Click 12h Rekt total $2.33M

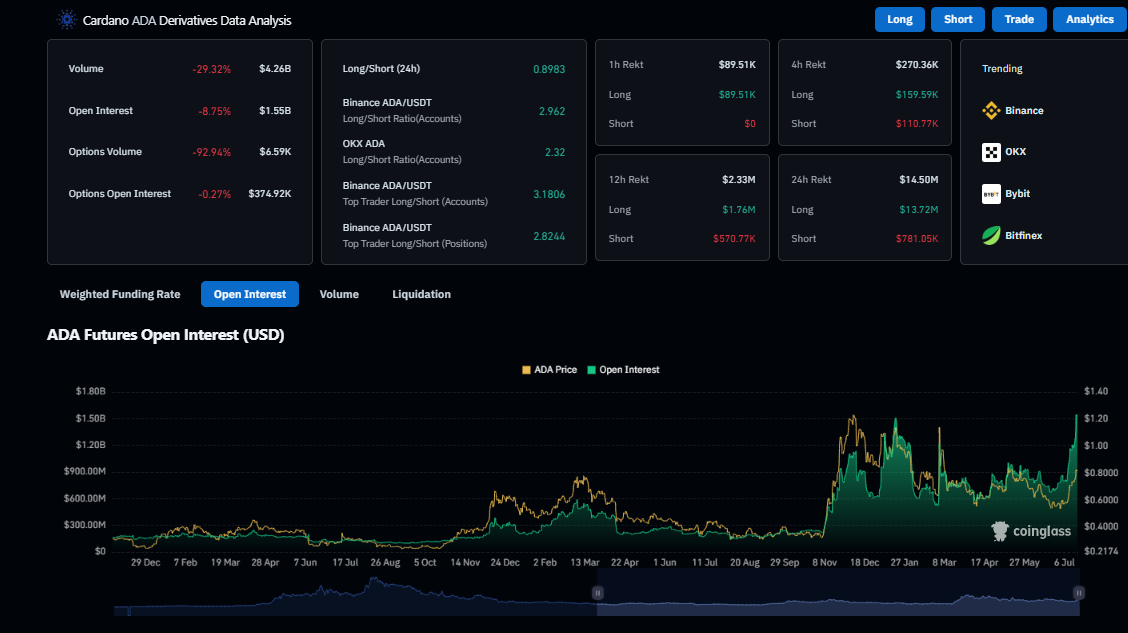pos(739,180)
